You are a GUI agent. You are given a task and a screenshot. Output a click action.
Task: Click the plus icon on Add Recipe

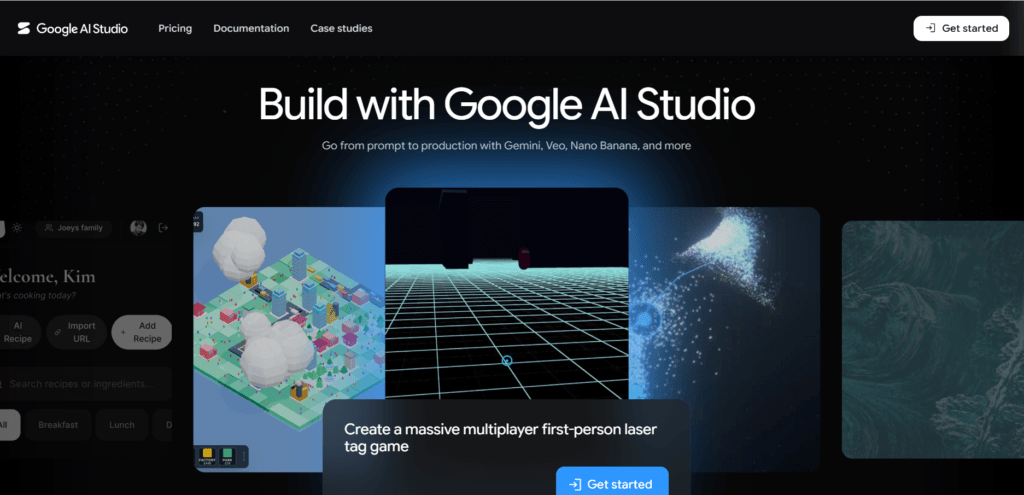click(123, 332)
